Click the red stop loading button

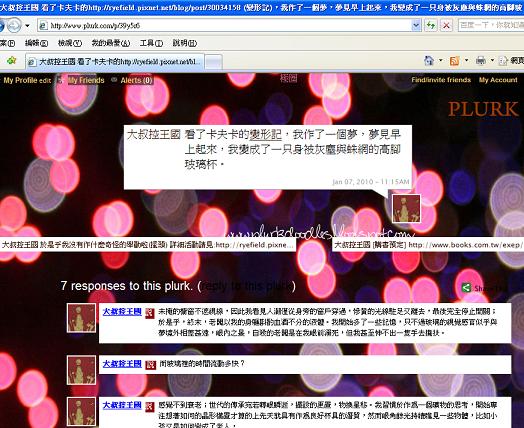point(446,25)
